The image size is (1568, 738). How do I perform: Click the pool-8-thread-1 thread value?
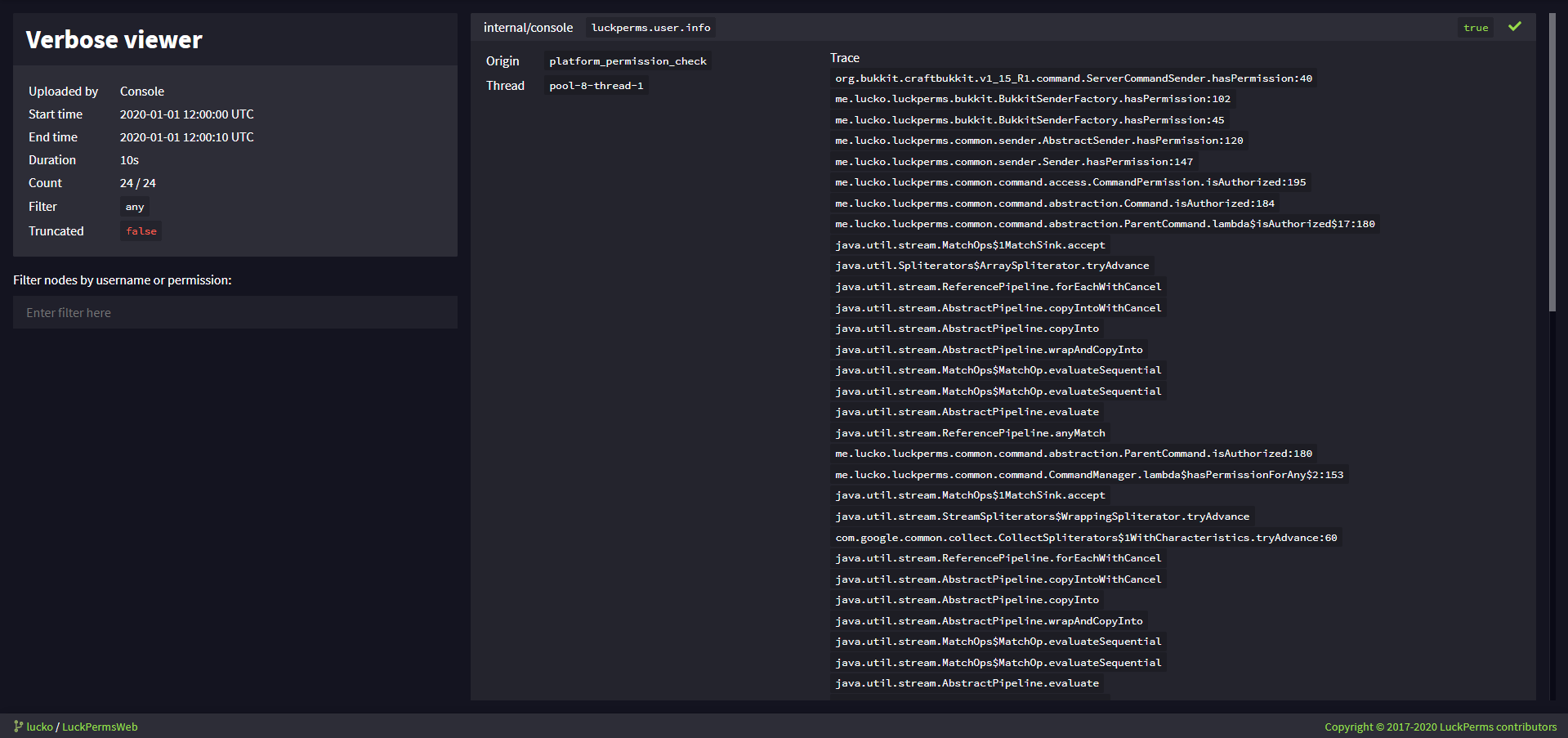click(596, 86)
